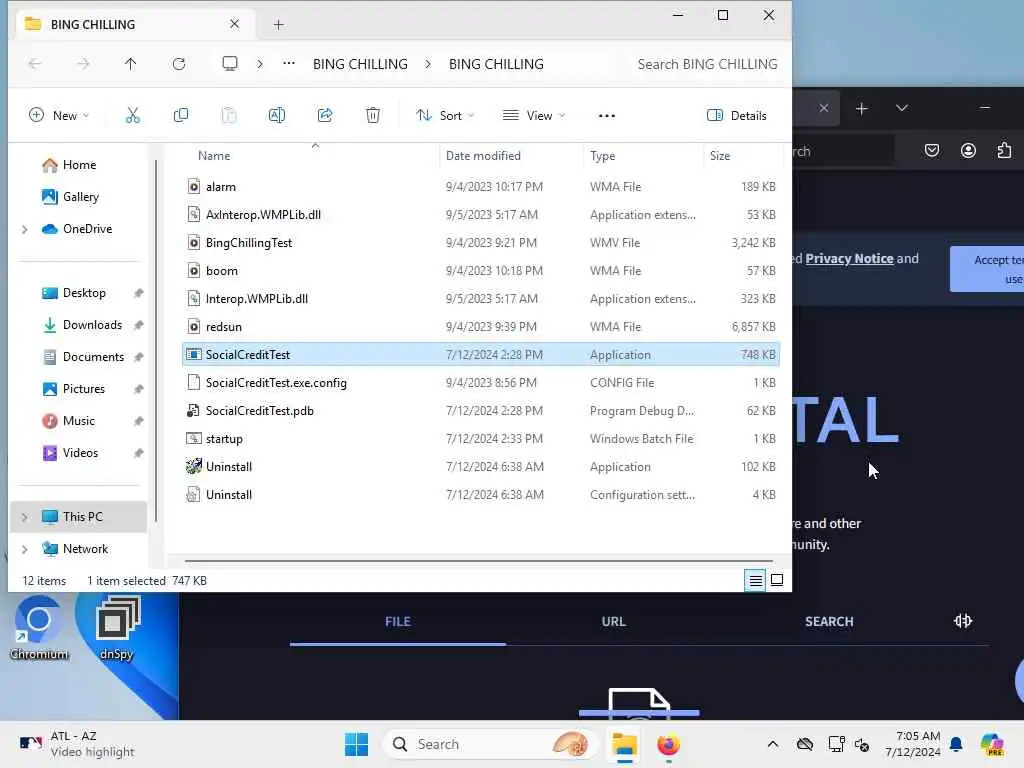The image size is (1024, 768).
Task: Select the AxInterop.WMPLib.dll file
Action: point(481,215)
